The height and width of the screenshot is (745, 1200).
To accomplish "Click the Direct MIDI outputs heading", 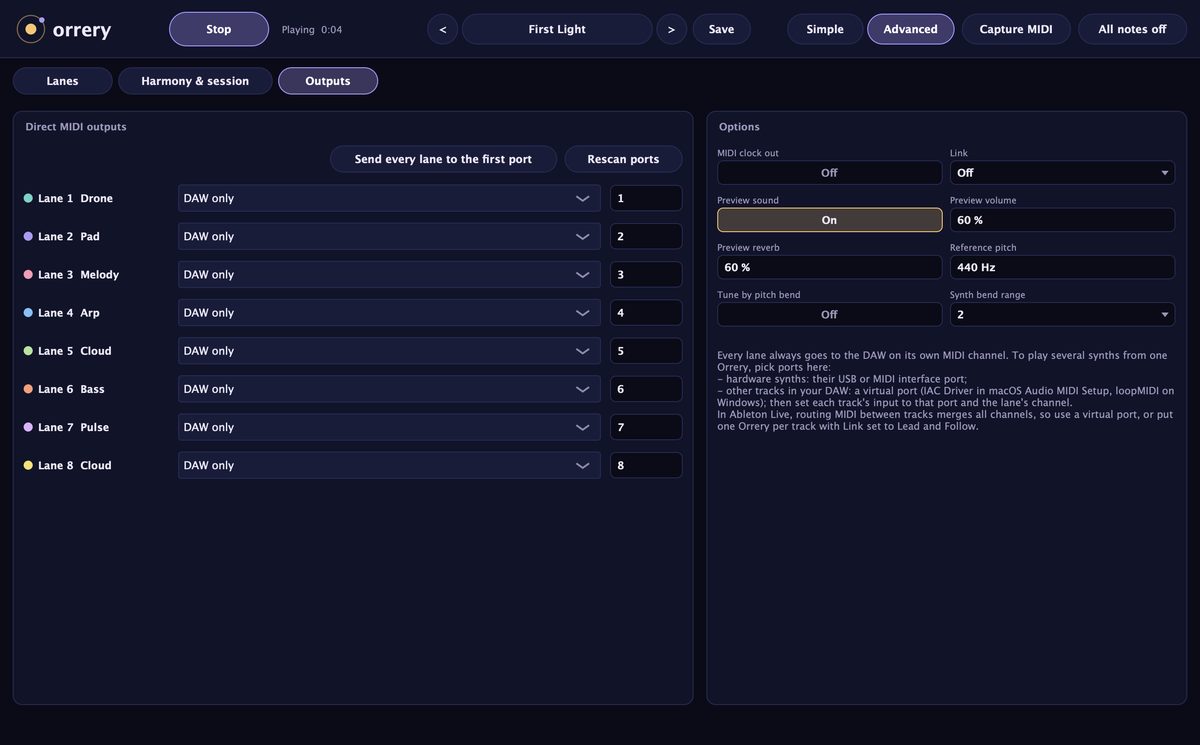I will pyautogui.click(x=76, y=127).
